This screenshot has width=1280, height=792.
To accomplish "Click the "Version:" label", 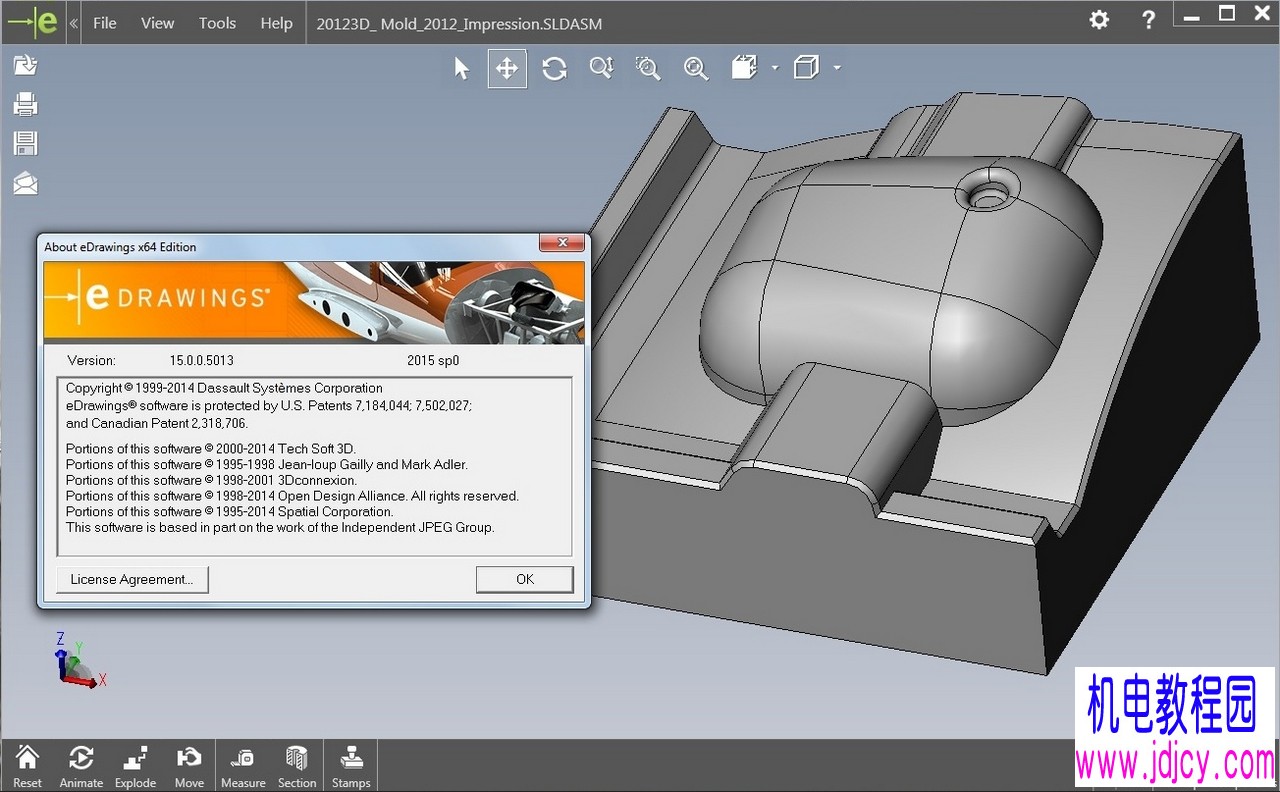I will click(x=92, y=360).
